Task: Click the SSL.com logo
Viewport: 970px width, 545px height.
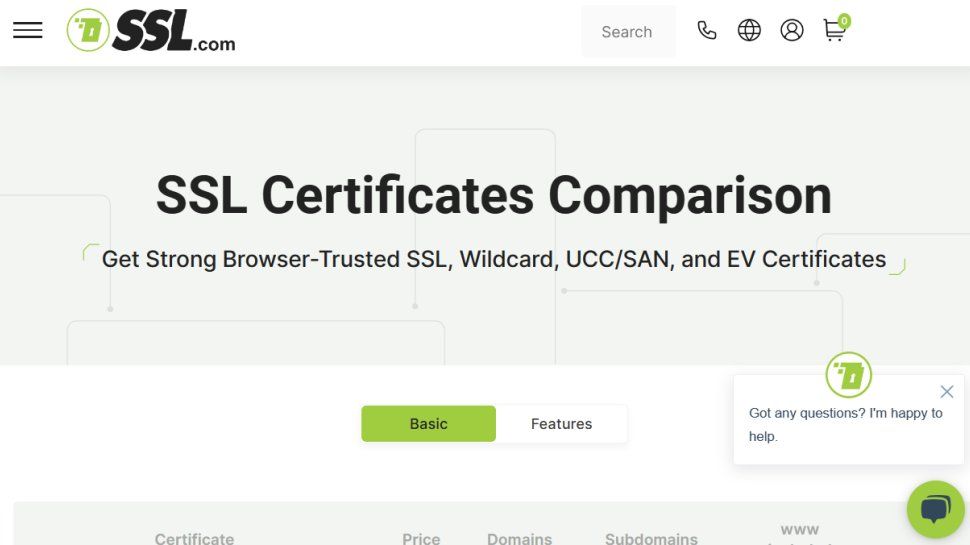Action: [x=151, y=31]
